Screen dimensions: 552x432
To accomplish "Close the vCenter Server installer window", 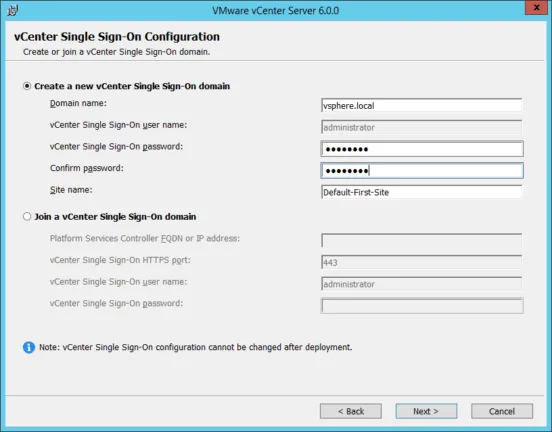I will (537, 7).
